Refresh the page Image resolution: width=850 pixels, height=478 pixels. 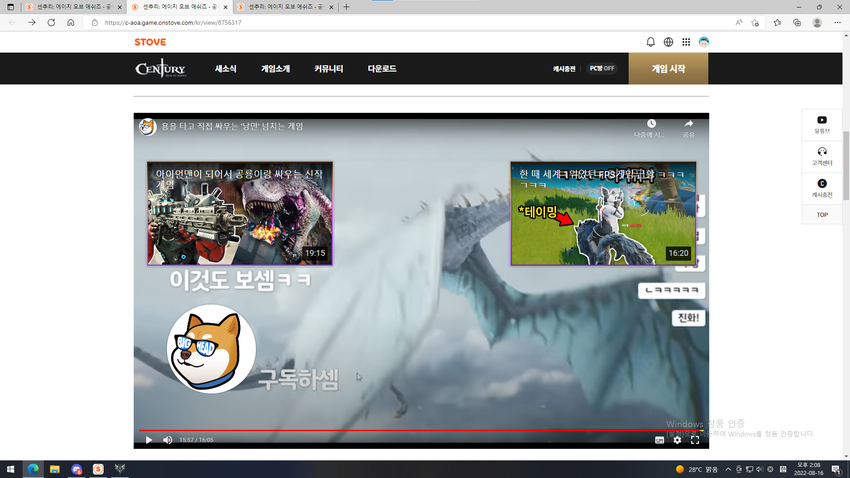coord(51,23)
